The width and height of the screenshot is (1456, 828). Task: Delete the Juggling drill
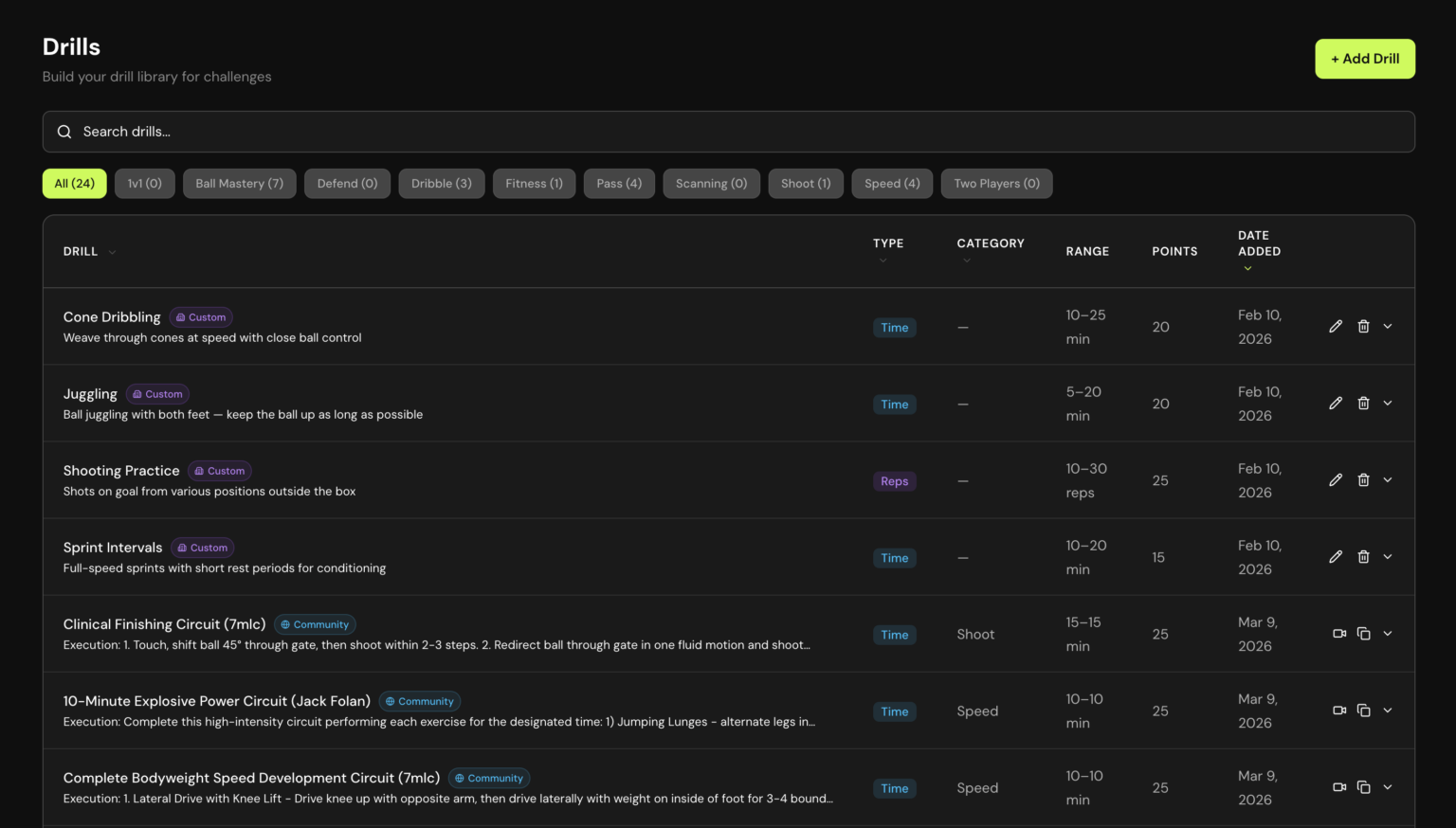[1363, 404]
